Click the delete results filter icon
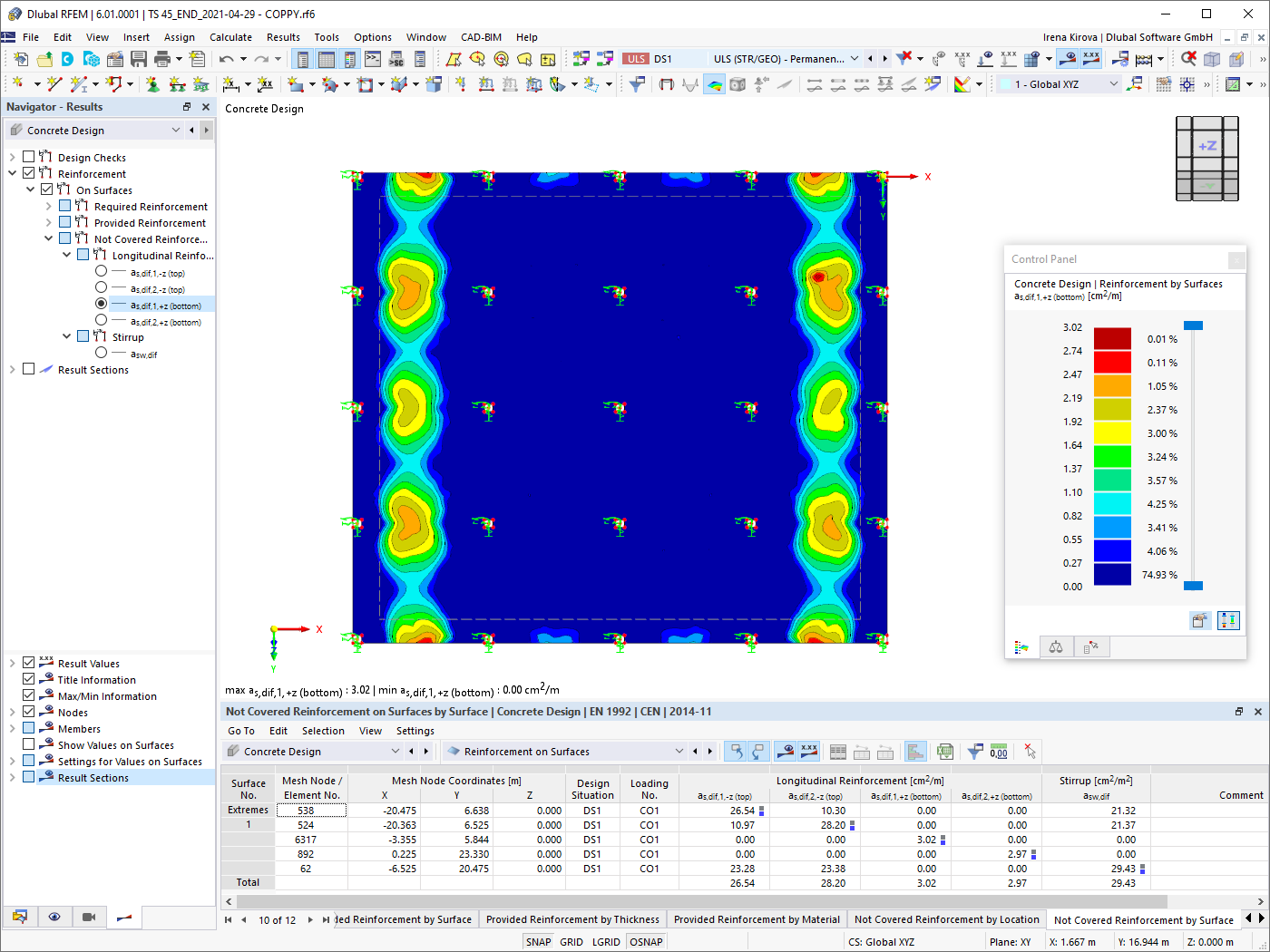Screen dimensions: 1270x952 [x=904, y=58]
